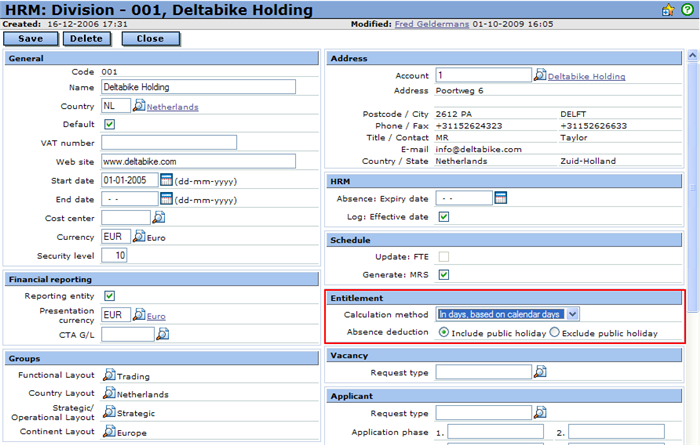Browse Strategic/Operational Layout icon

tap(109, 412)
